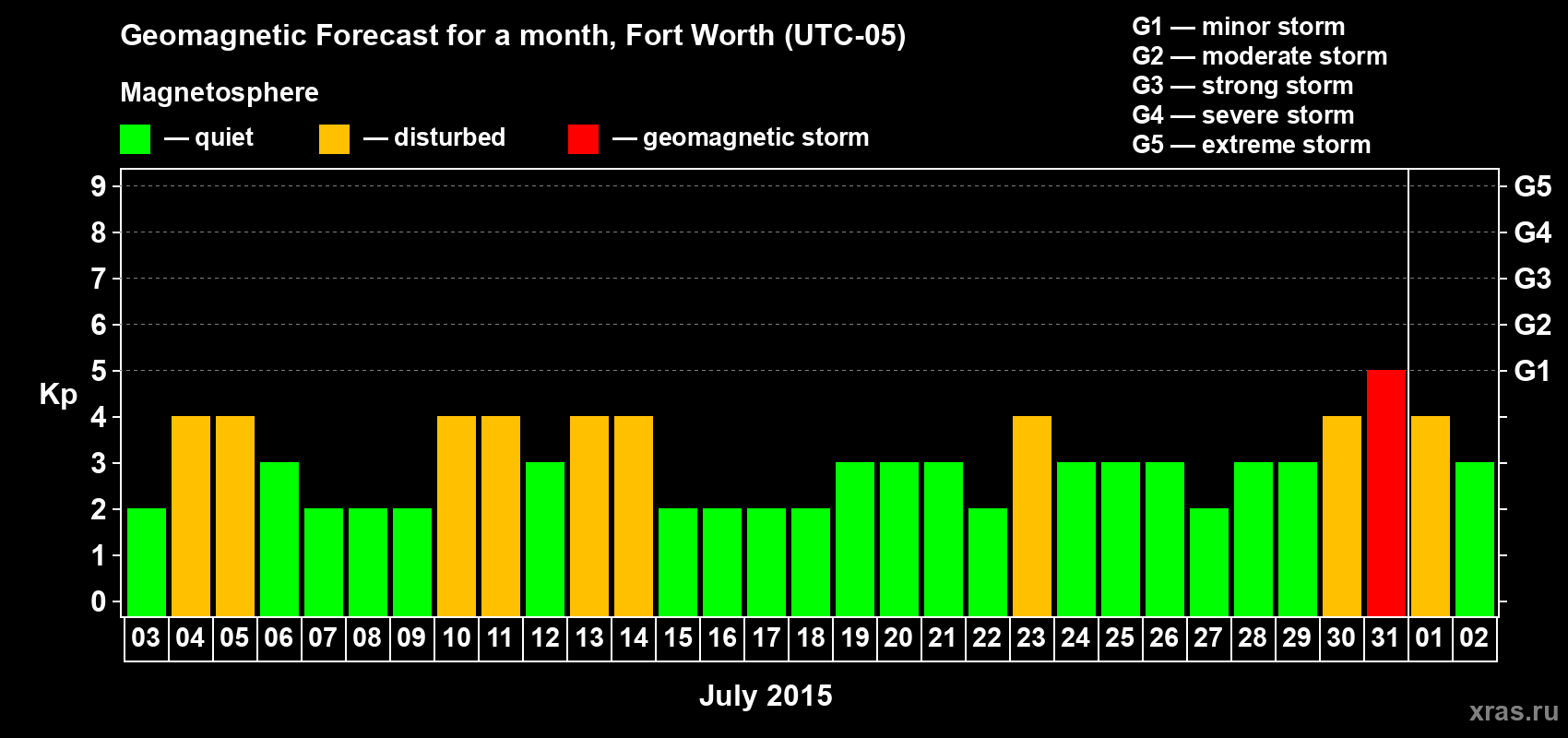Click the green bar for day 19

[855, 539]
